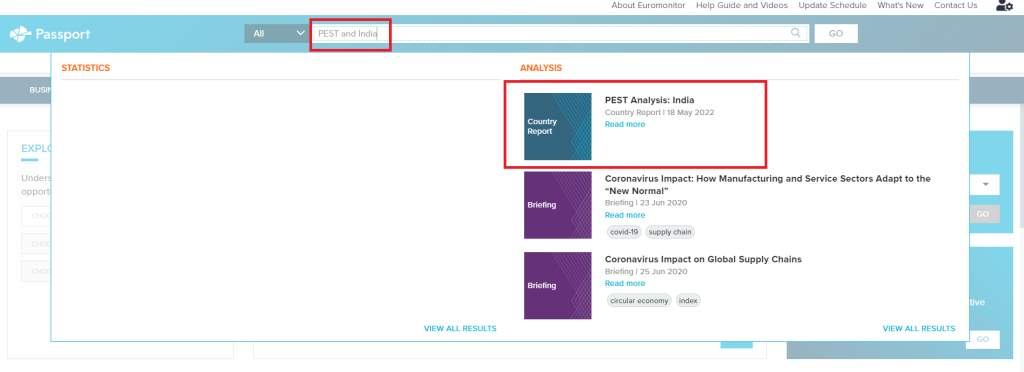Image resolution: width=1024 pixels, height=372 pixels.
Task: Open Update Schedule link
Action: pyautogui.click(x=832, y=5)
